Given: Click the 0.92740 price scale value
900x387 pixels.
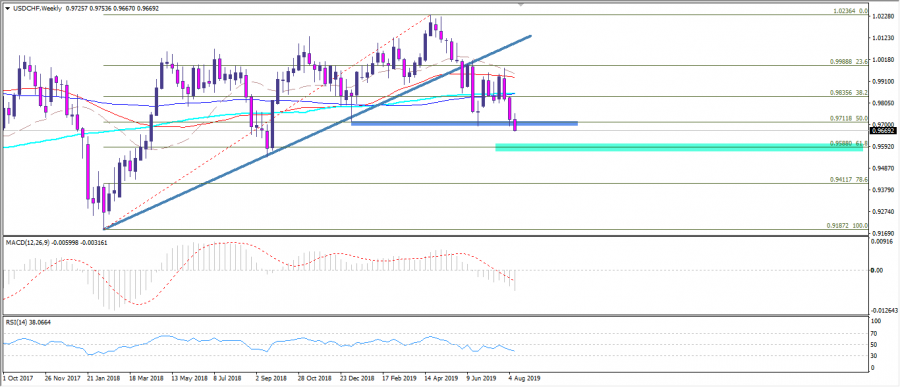Looking at the screenshot, I should [x=882, y=212].
